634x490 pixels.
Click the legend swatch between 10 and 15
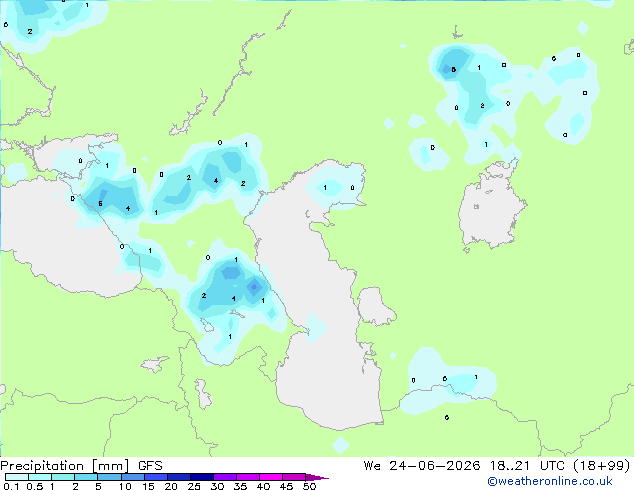[x=133, y=477]
